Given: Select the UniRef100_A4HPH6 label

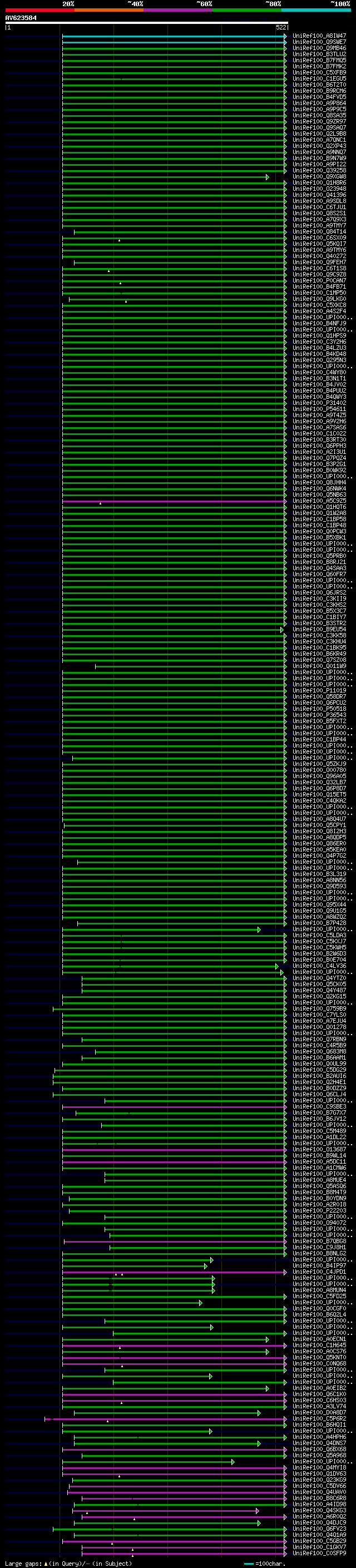Looking at the screenshot, I should point(319,1437).
